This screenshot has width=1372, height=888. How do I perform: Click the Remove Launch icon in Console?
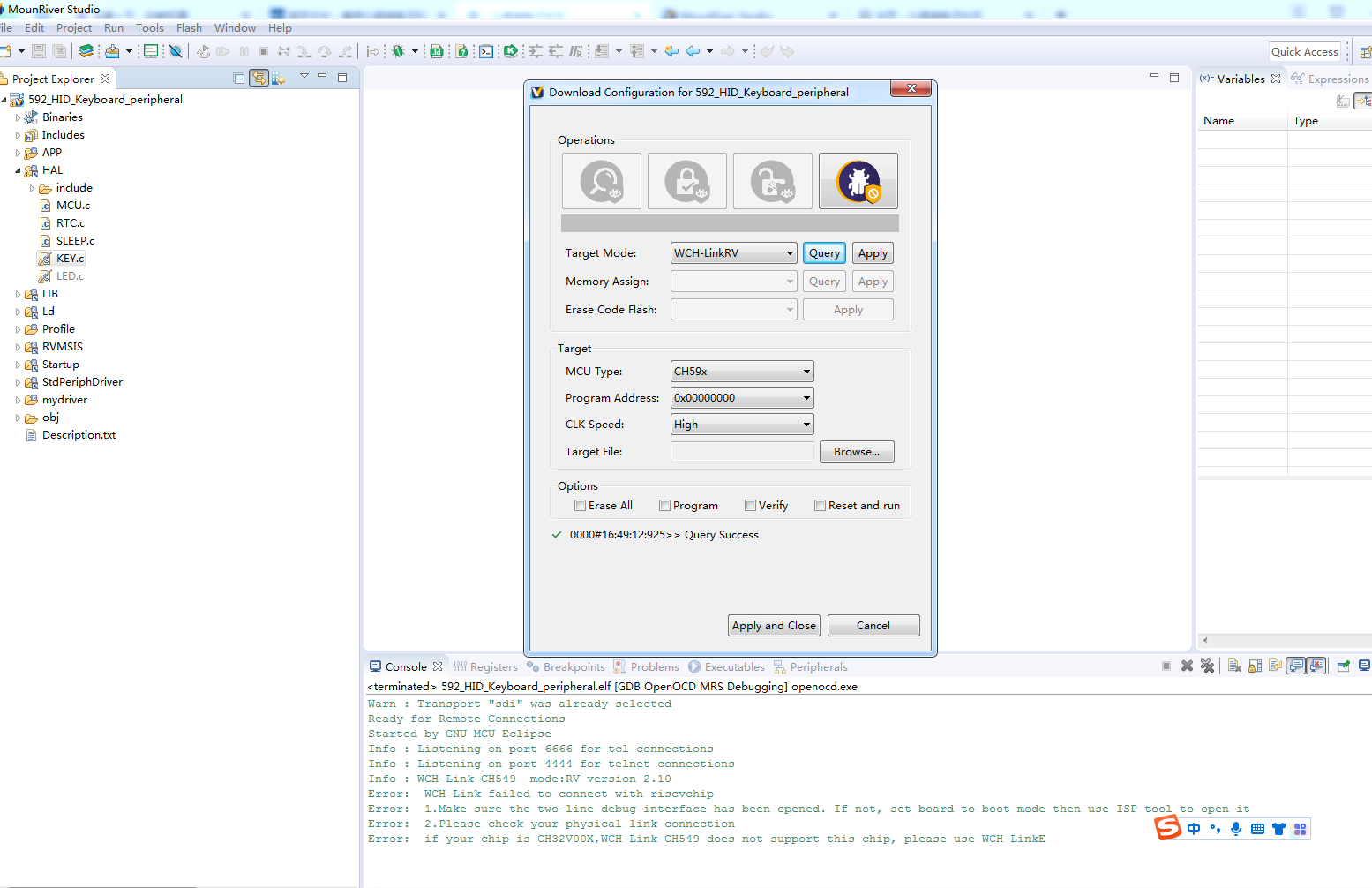click(1187, 666)
